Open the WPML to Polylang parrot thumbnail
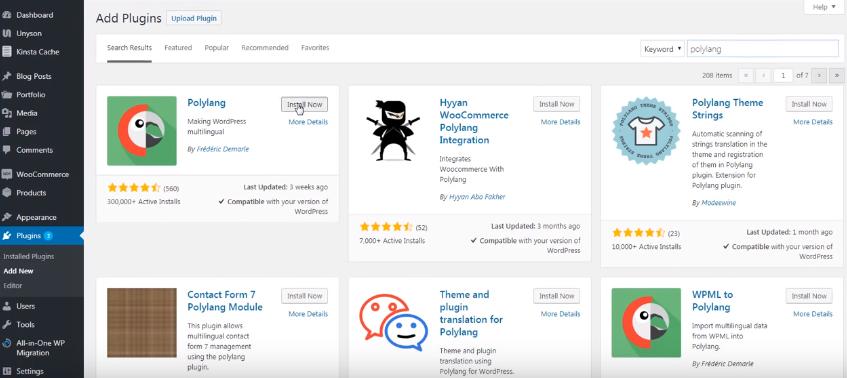The width and height of the screenshot is (847, 378). (646, 322)
